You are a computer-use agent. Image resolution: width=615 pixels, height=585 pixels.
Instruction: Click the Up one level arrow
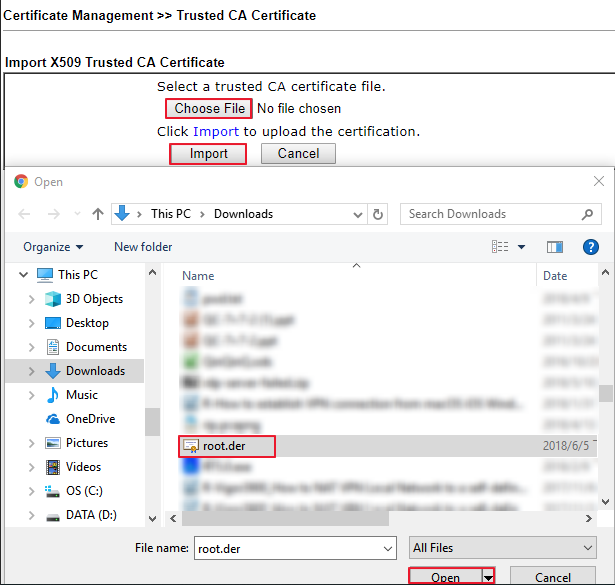click(x=98, y=214)
